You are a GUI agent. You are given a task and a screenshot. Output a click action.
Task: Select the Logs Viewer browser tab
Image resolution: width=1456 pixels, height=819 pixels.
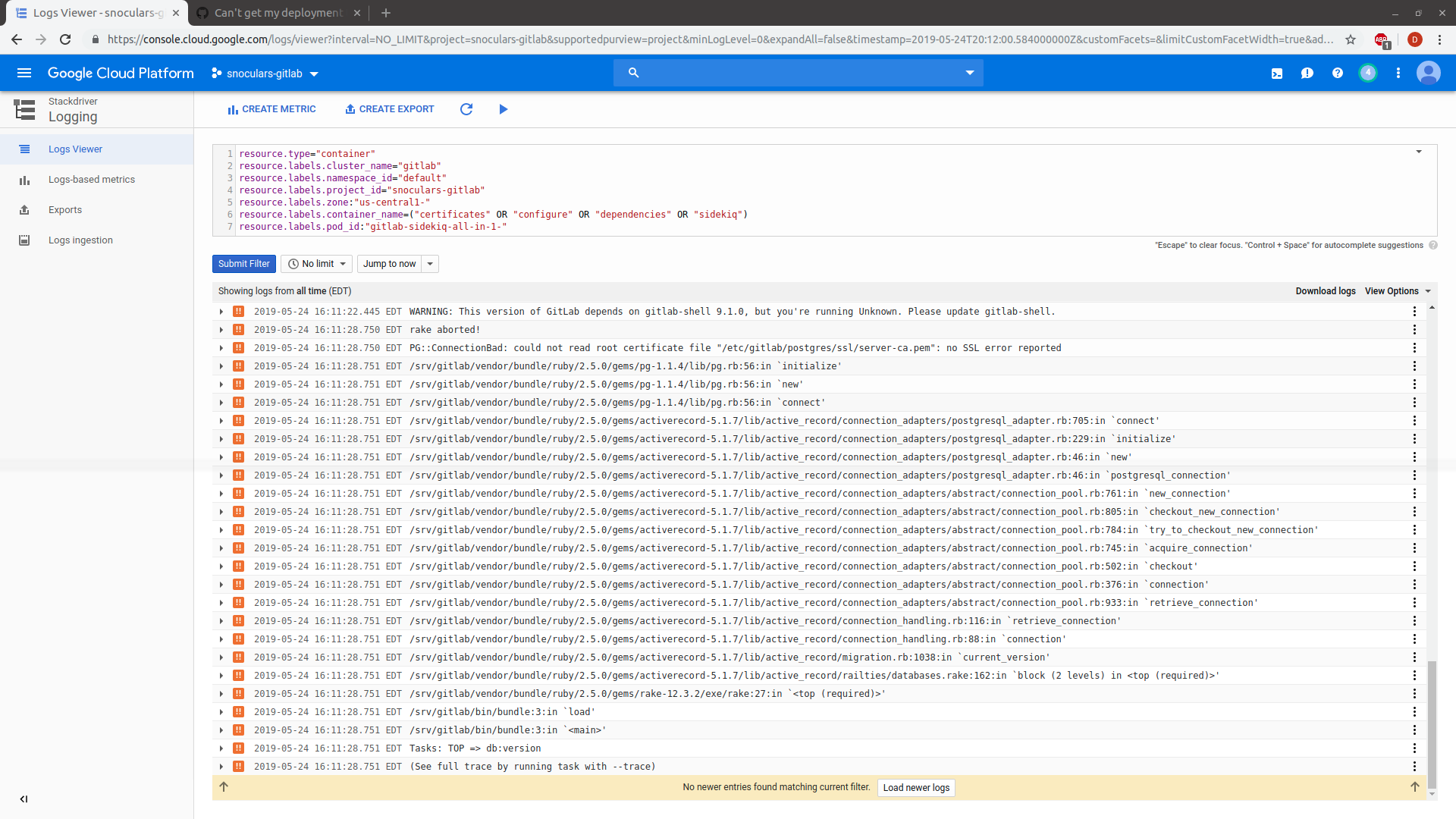click(x=96, y=13)
